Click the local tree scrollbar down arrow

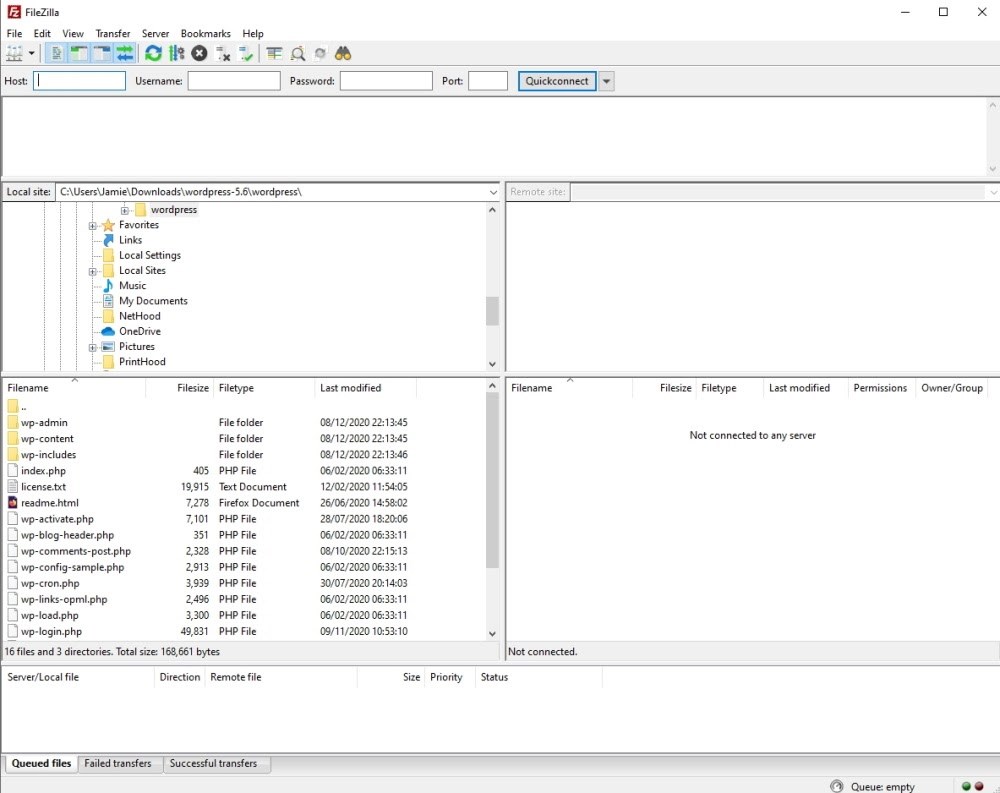coord(492,364)
